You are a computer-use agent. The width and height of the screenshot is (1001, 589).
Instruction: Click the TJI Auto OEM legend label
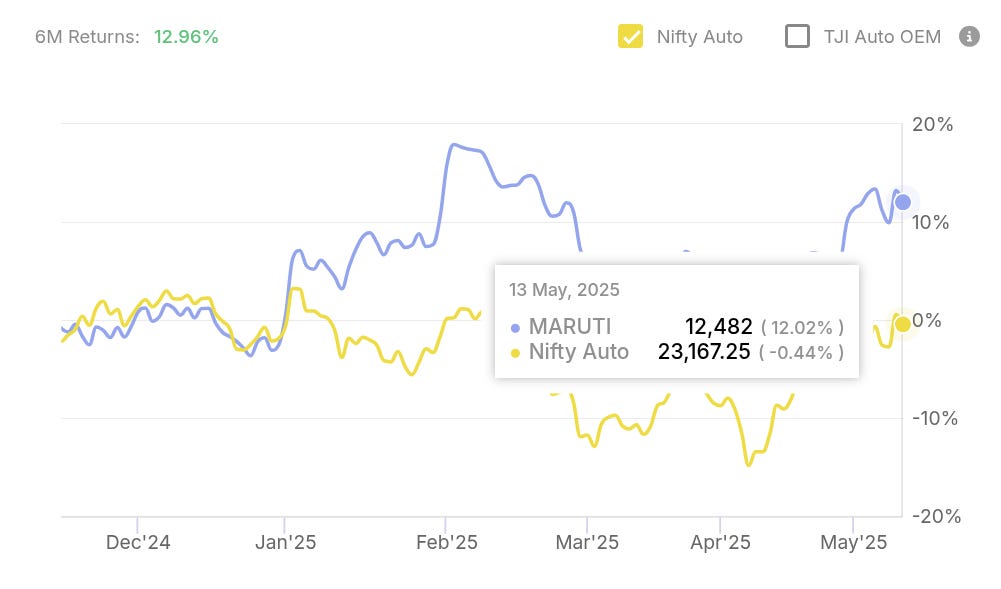coord(882,37)
